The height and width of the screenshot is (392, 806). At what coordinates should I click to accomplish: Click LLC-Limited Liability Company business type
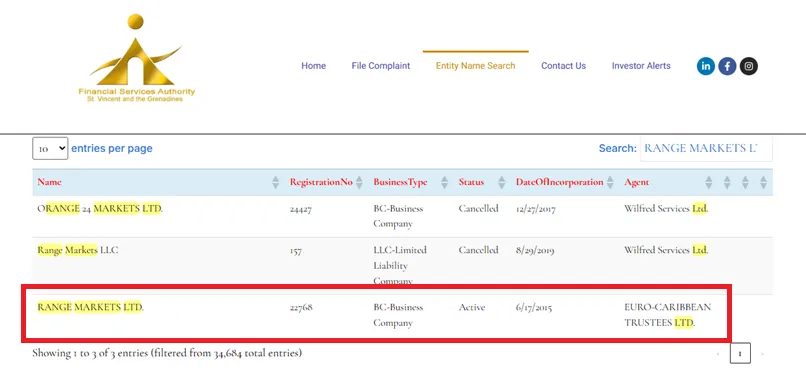click(x=400, y=266)
